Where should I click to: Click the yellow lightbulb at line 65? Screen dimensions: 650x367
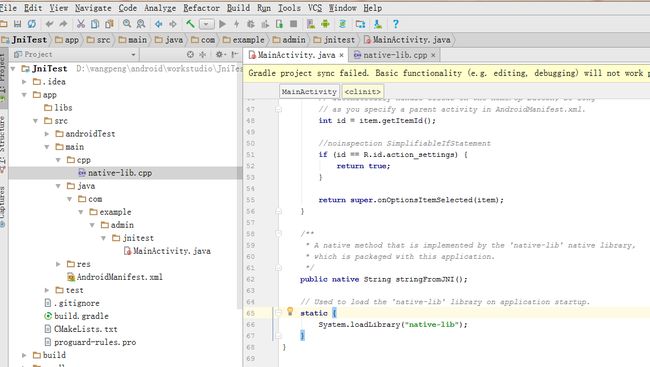click(x=290, y=311)
